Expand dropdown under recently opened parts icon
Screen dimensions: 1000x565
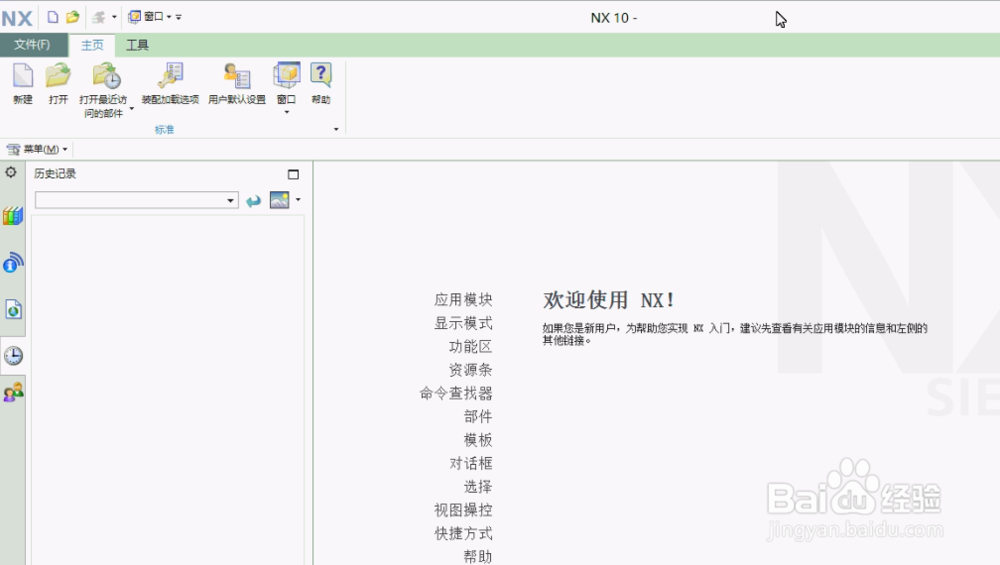pos(131,109)
